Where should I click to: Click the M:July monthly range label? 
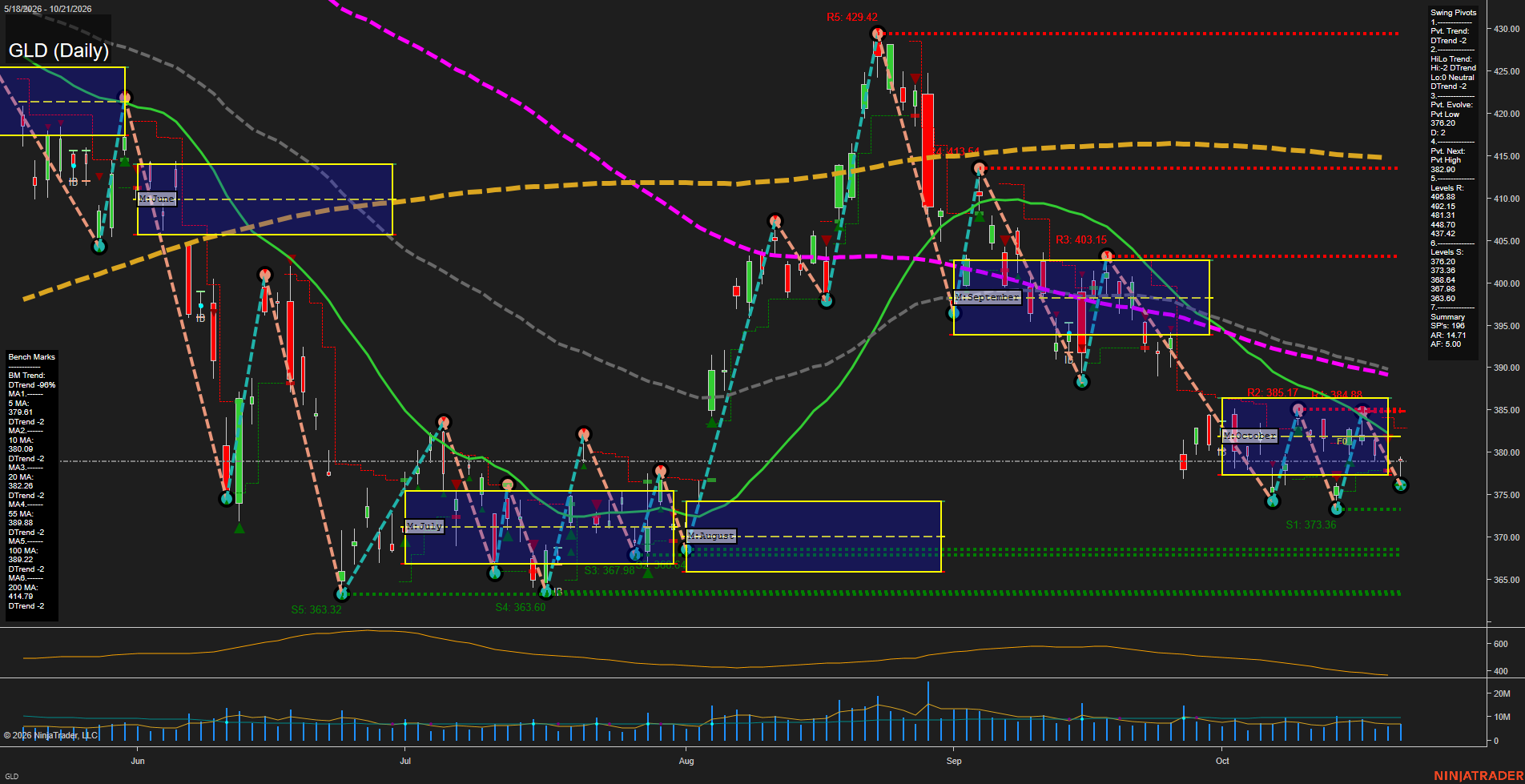425,526
